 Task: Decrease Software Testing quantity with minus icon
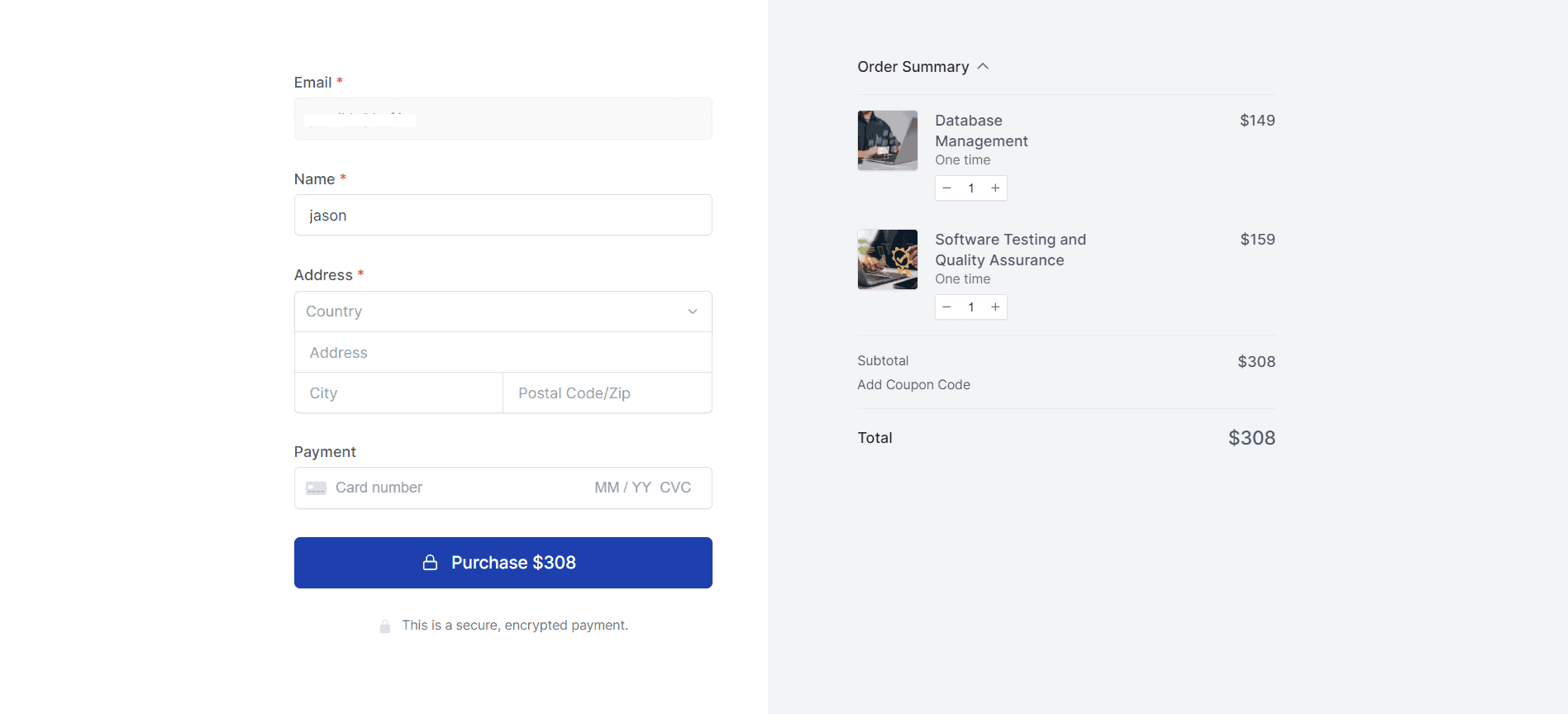pos(946,307)
